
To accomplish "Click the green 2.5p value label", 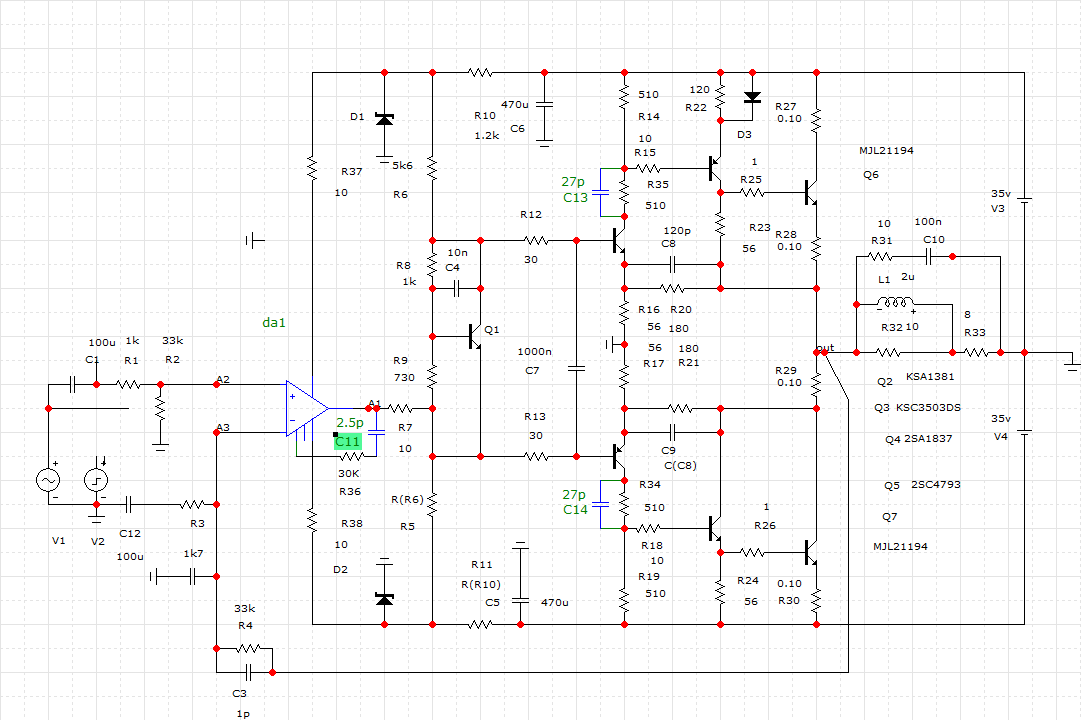I will [350, 423].
